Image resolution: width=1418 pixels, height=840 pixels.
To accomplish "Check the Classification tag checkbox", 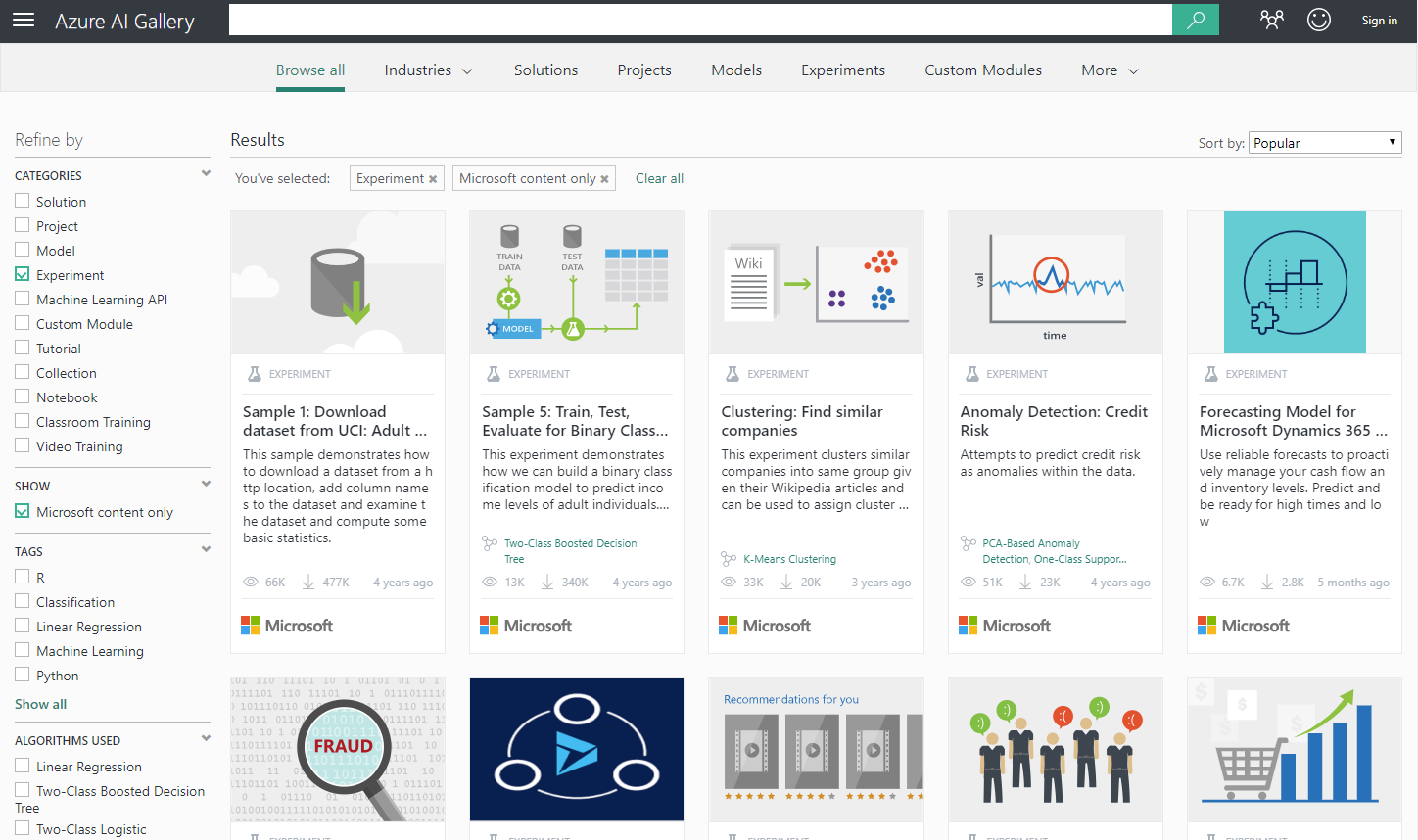I will [x=23, y=601].
